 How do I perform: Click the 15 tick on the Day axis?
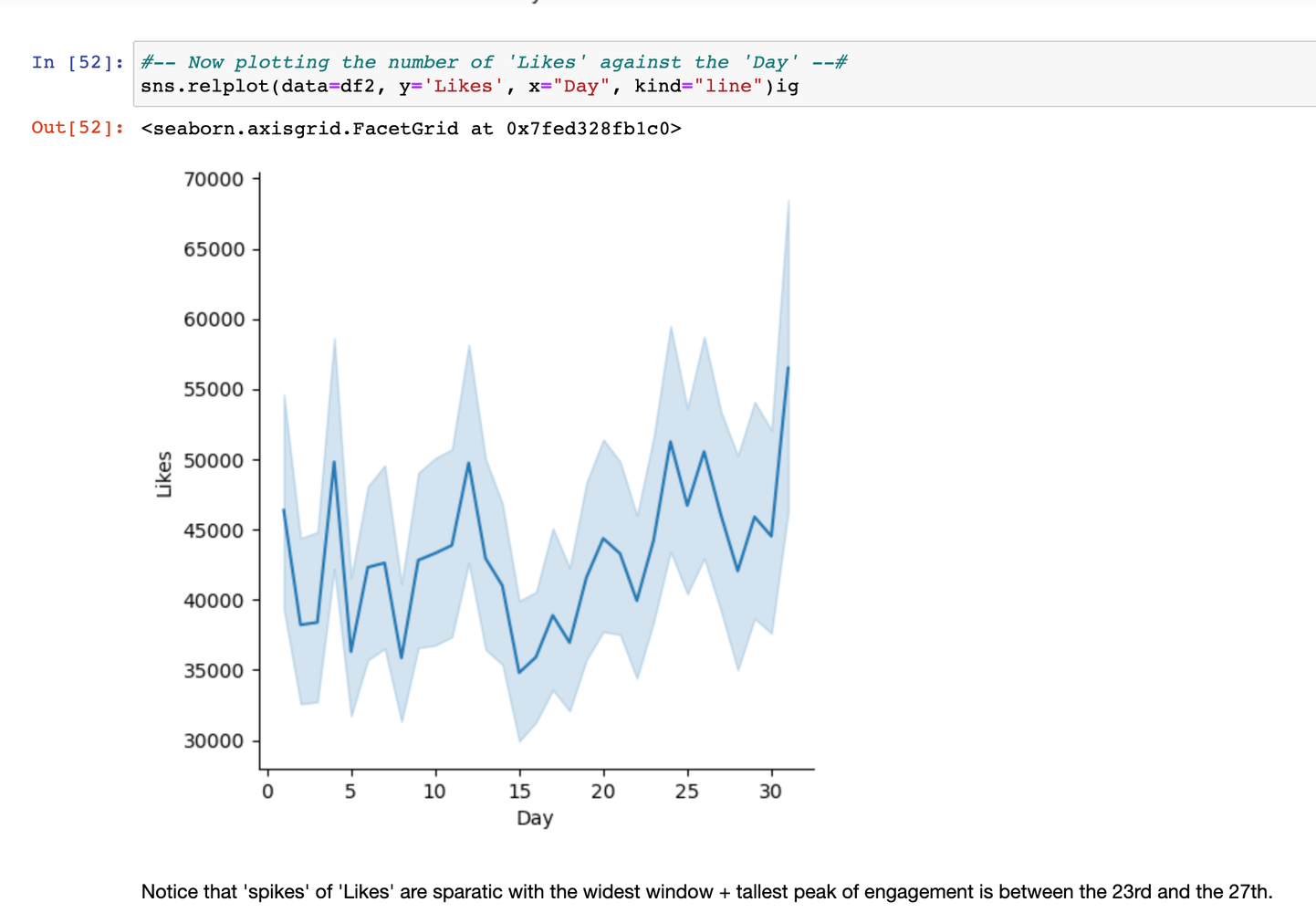pos(518,792)
